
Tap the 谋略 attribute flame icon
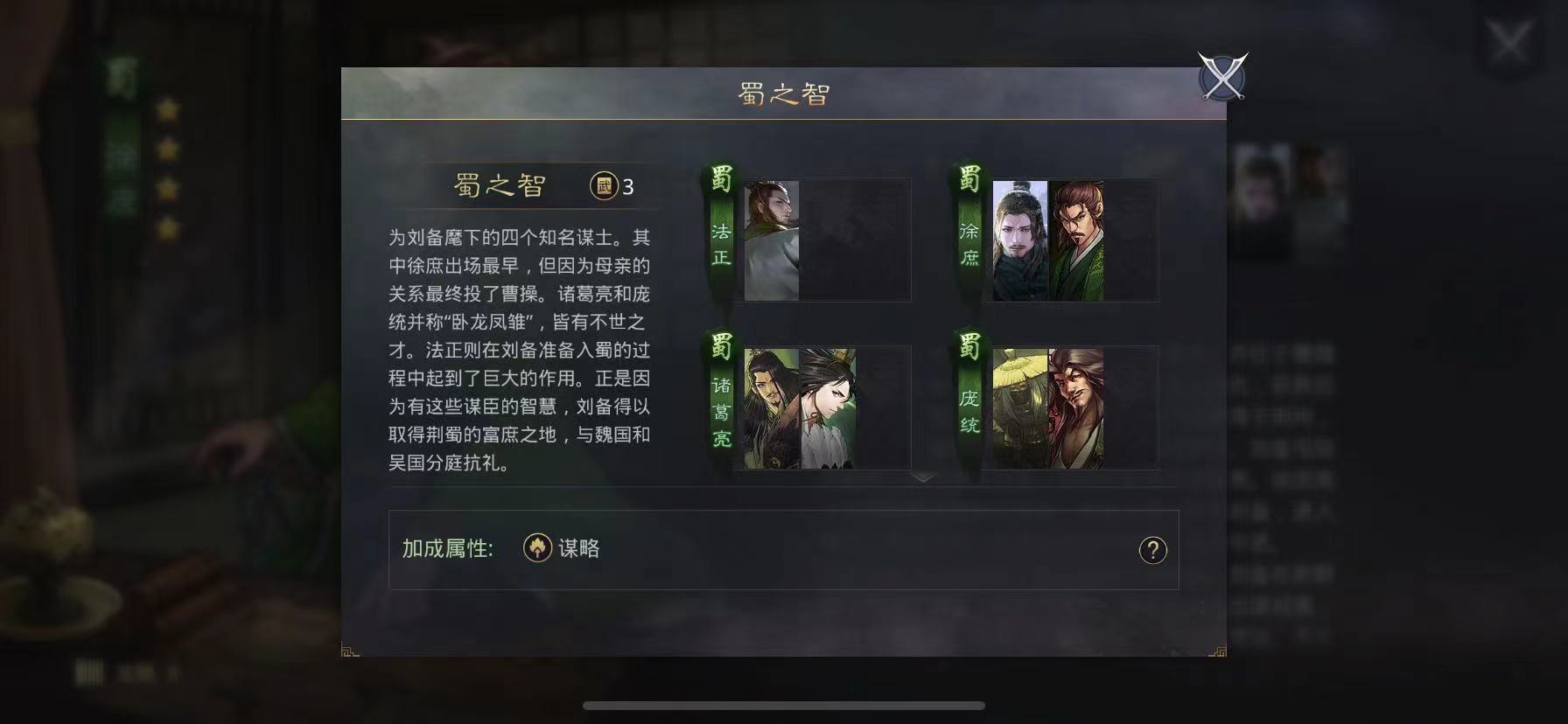537,547
